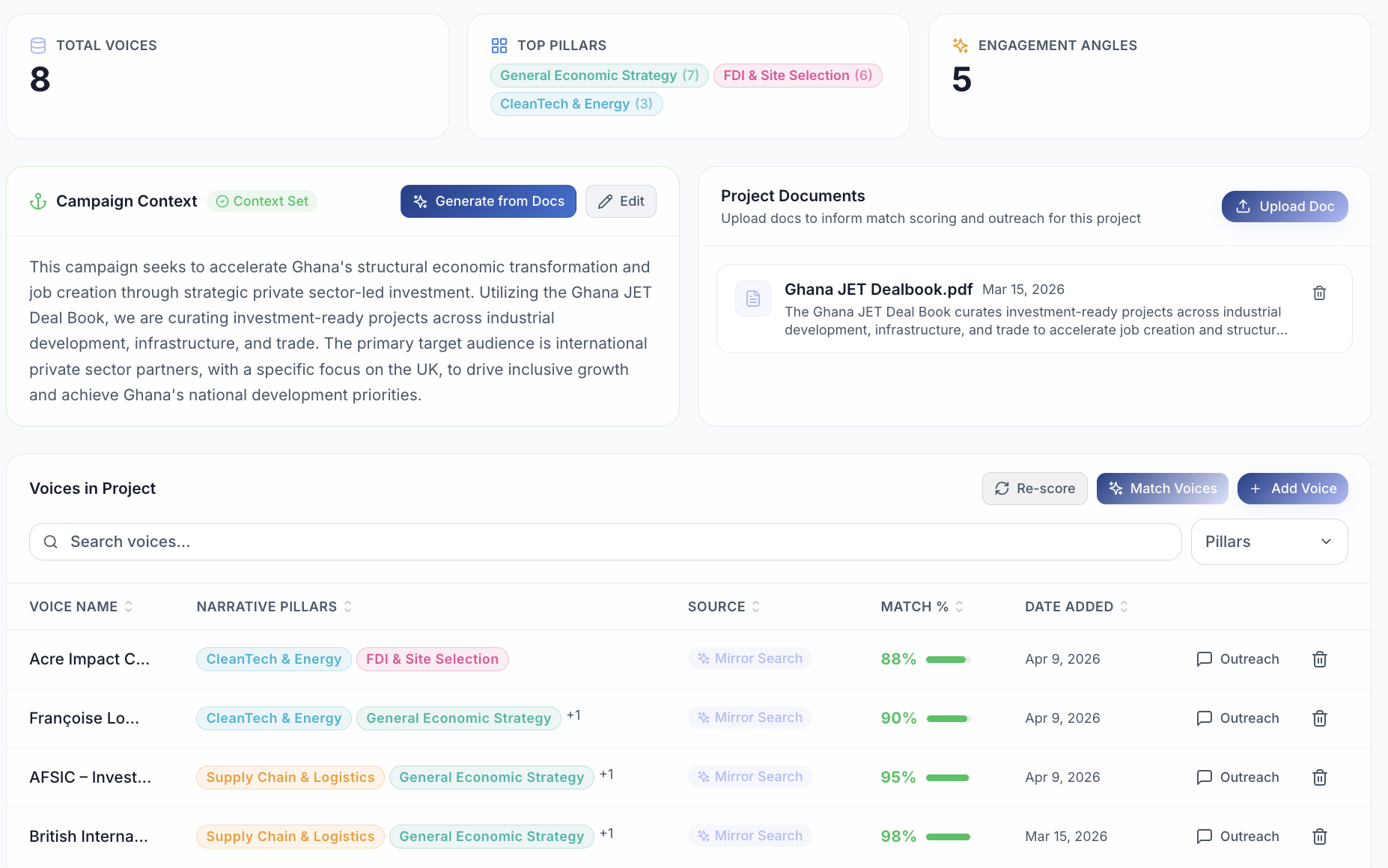Upload a new project doc
The width and height of the screenshot is (1388, 868).
tap(1285, 207)
